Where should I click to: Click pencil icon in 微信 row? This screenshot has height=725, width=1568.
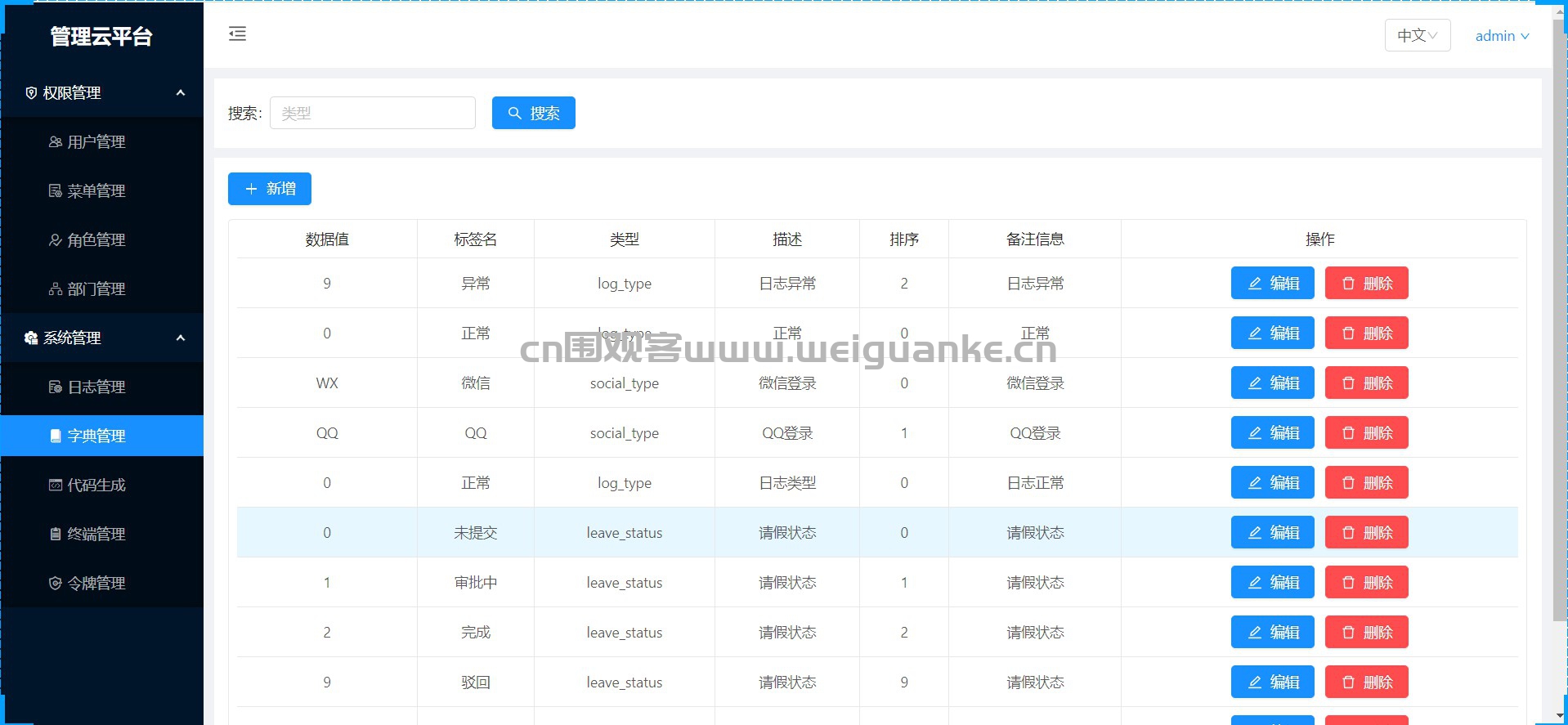coord(1255,383)
